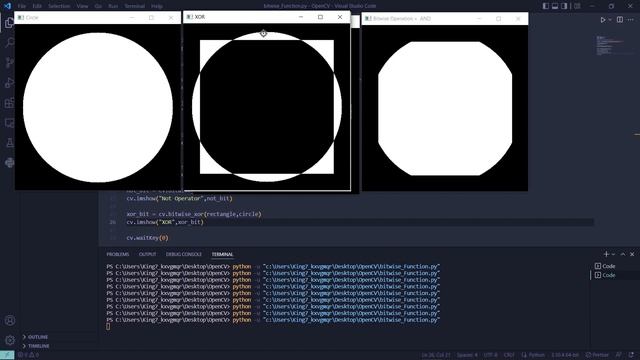Close the terminal panel
The width and height of the screenshot is (640, 360).
click(632, 254)
